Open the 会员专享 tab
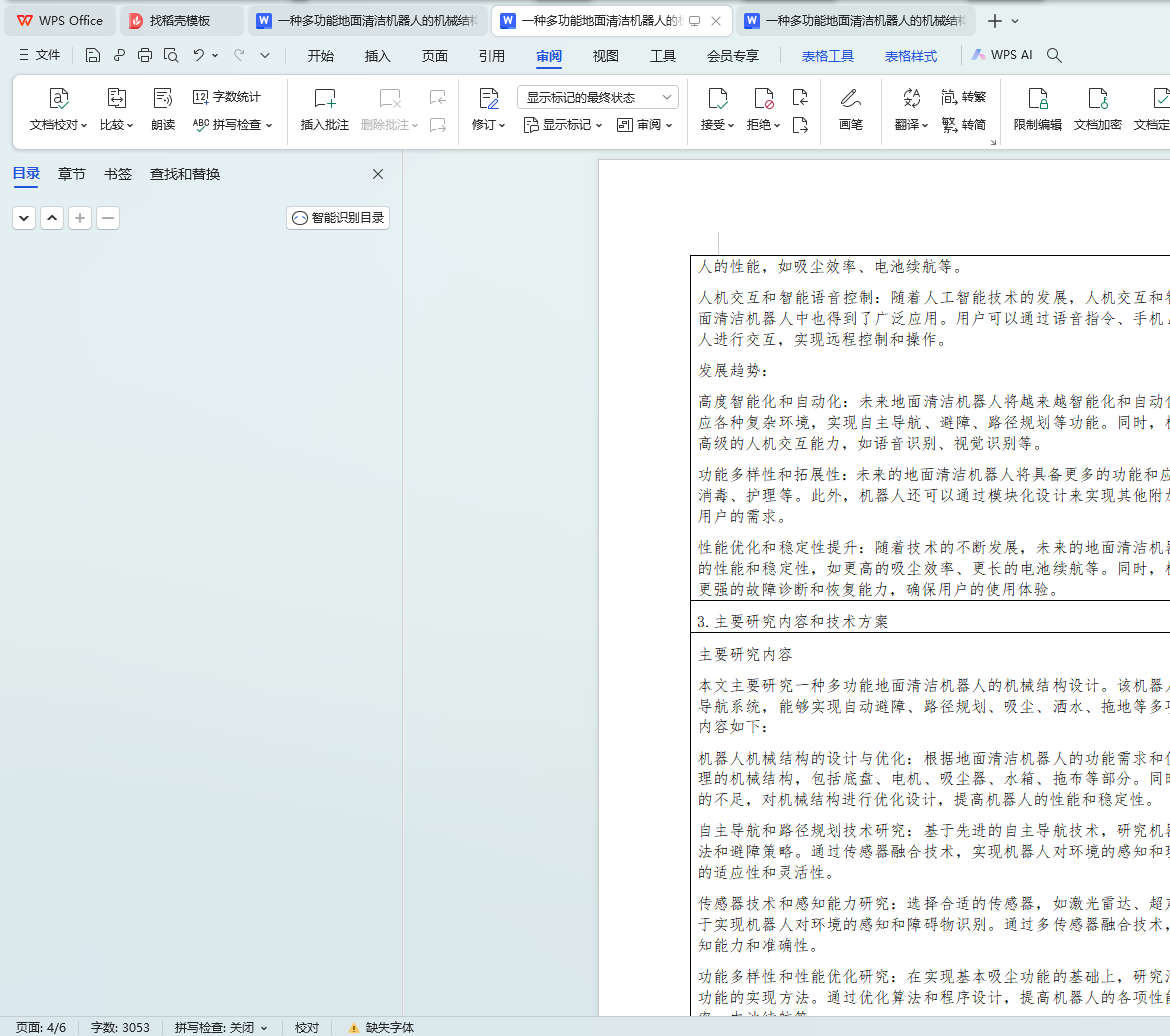This screenshot has height=1036, width=1170. (x=733, y=56)
